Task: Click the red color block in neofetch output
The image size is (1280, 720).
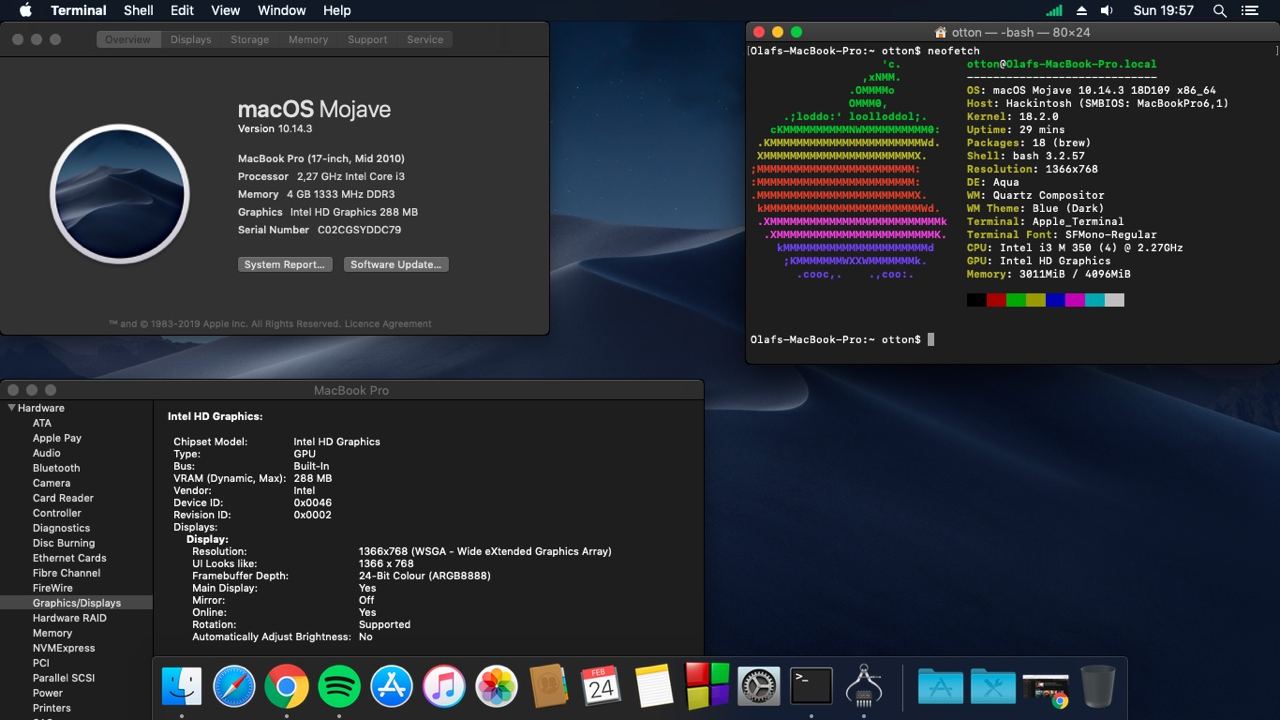Action: click(x=996, y=300)
